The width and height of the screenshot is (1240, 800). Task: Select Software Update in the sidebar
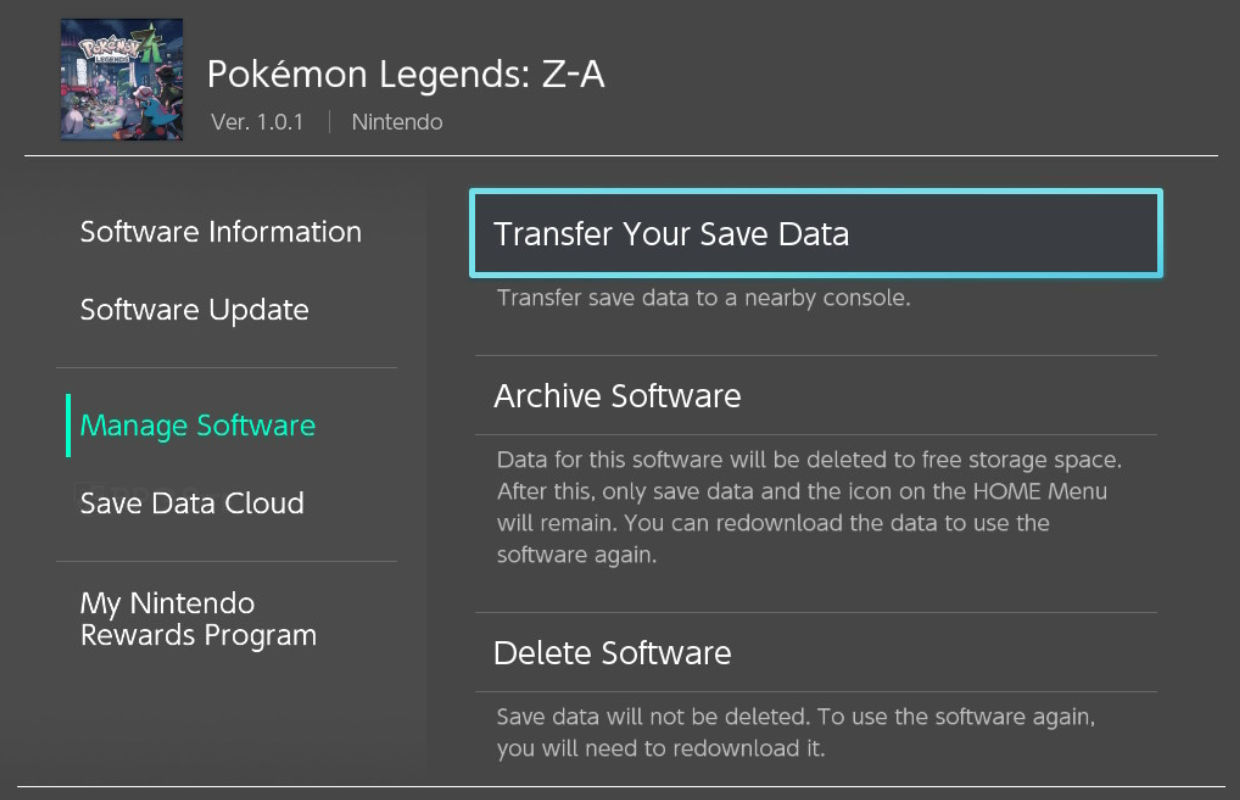194,310
